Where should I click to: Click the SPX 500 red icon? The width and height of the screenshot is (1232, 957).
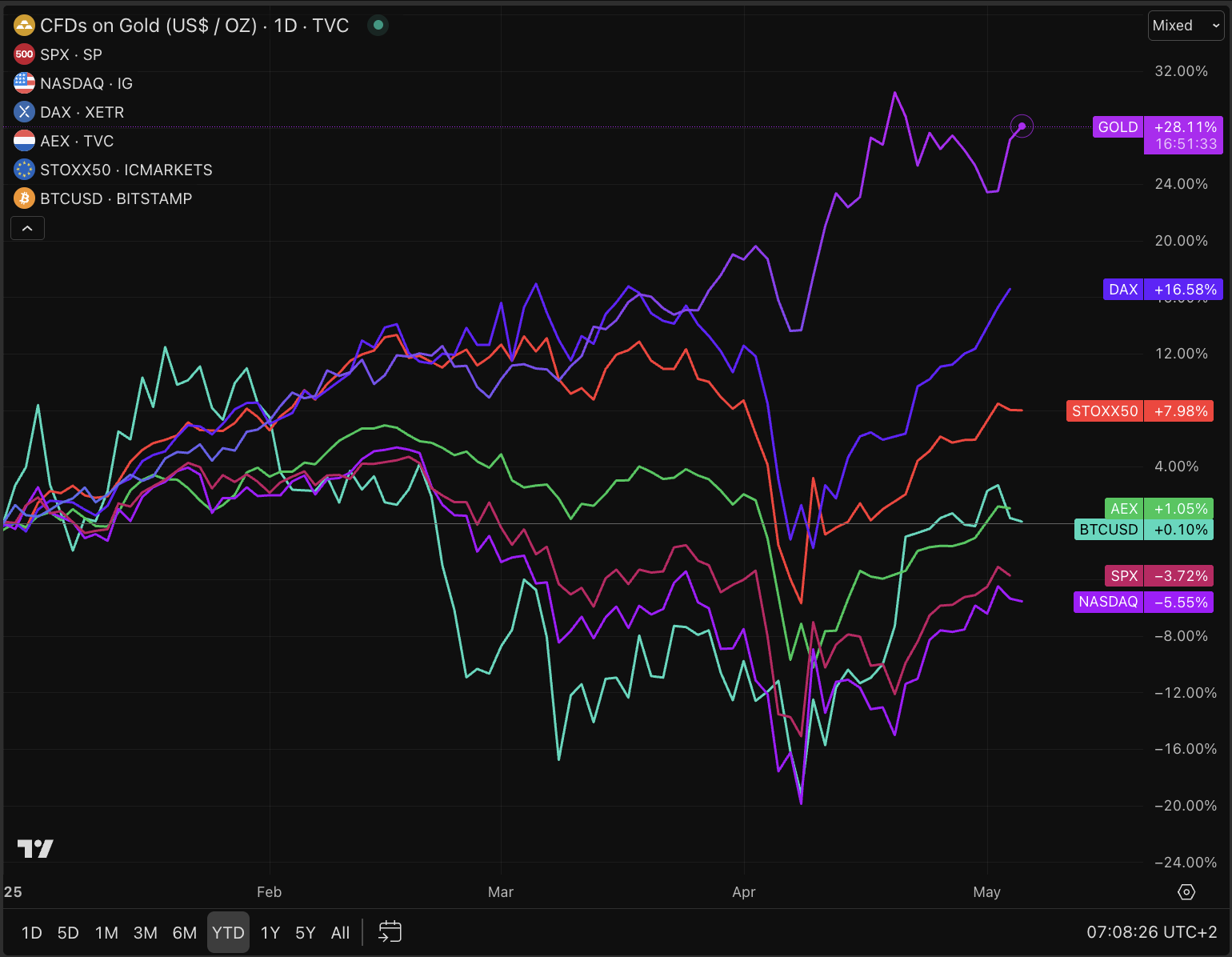[25, 54]
